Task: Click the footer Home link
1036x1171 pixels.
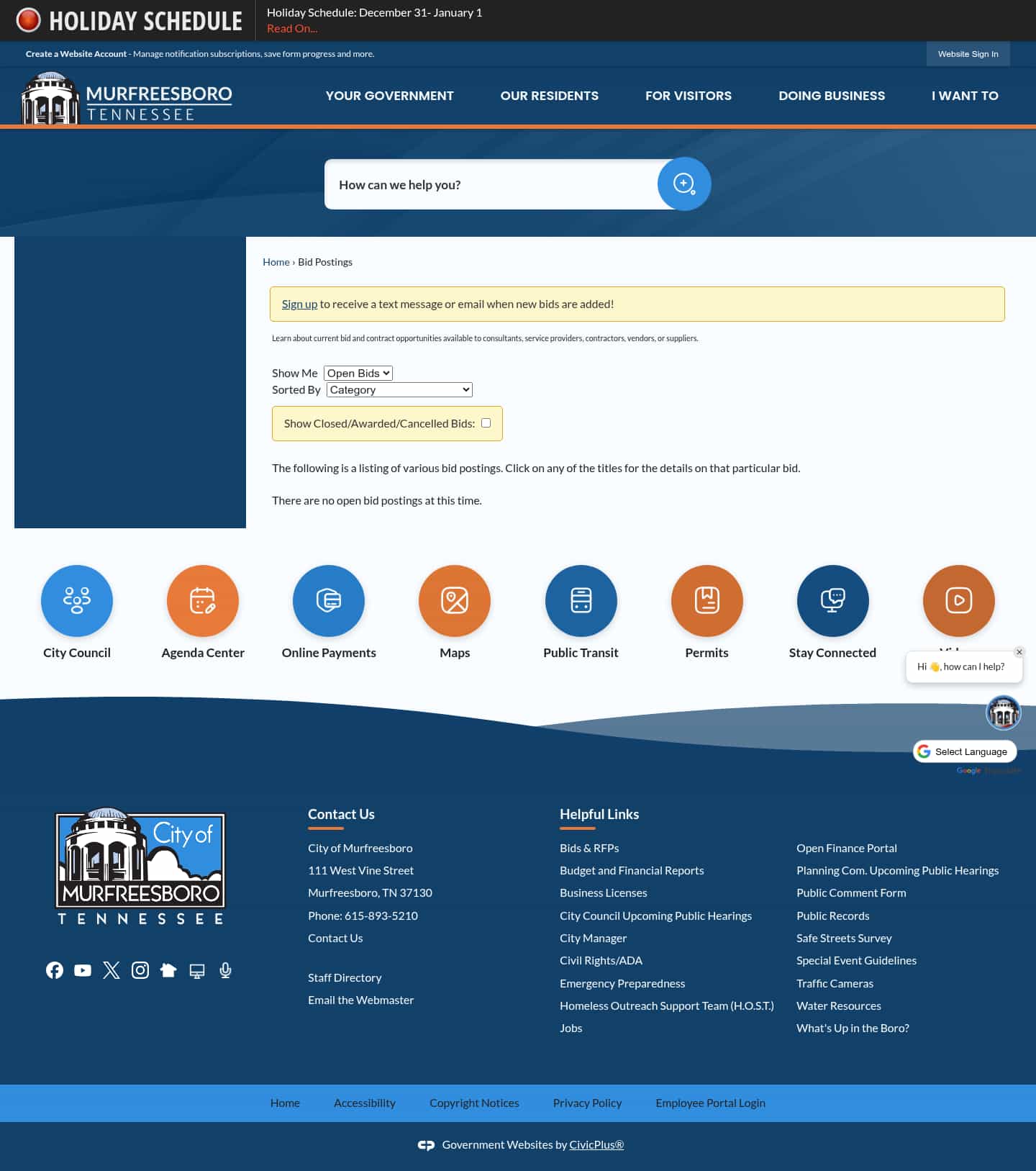Action: [285, 1103]
